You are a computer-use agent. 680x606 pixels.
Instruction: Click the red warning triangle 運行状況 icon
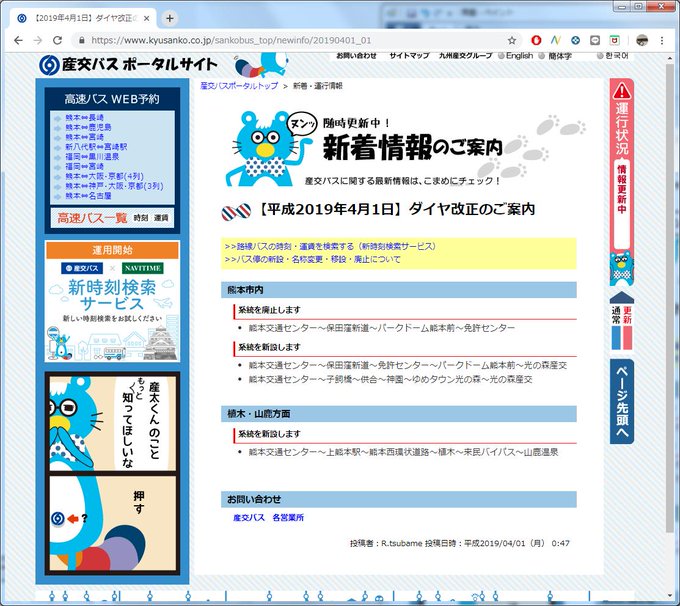[x=622, y=90]
